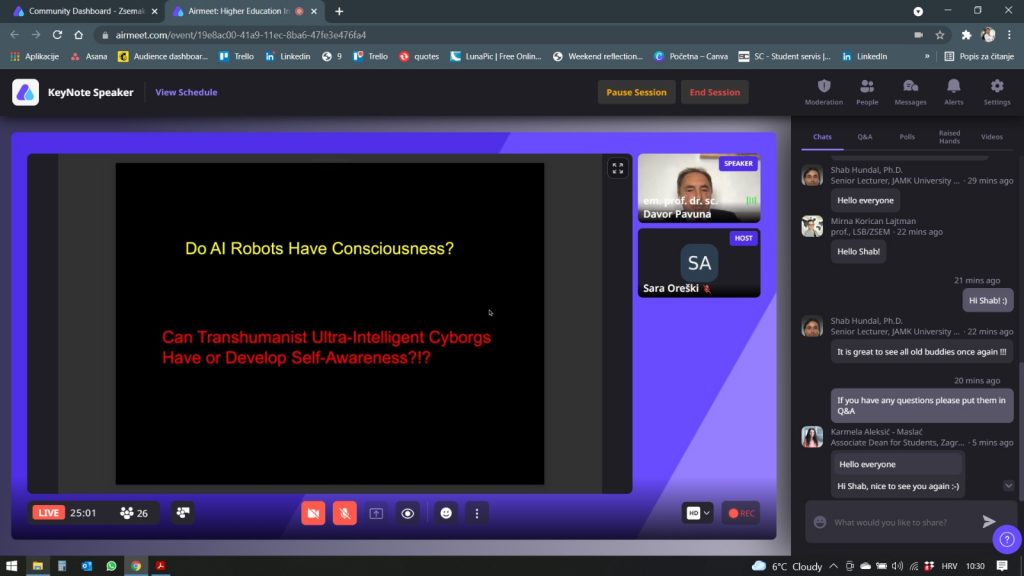The width and height of the screenshot is (1024, 576).
Task: Open Airmeet Settings gear
Action: (x=997, y=92)
